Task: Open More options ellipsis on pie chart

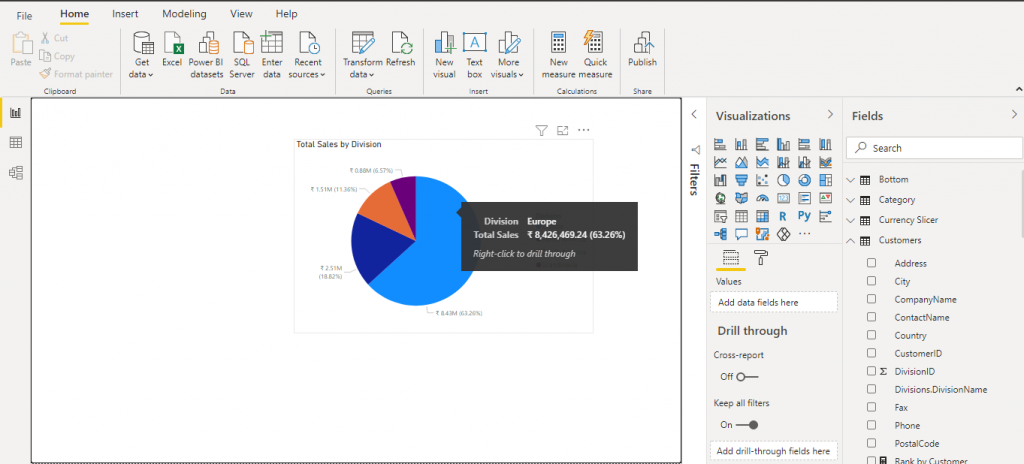Action: [584, 131]
